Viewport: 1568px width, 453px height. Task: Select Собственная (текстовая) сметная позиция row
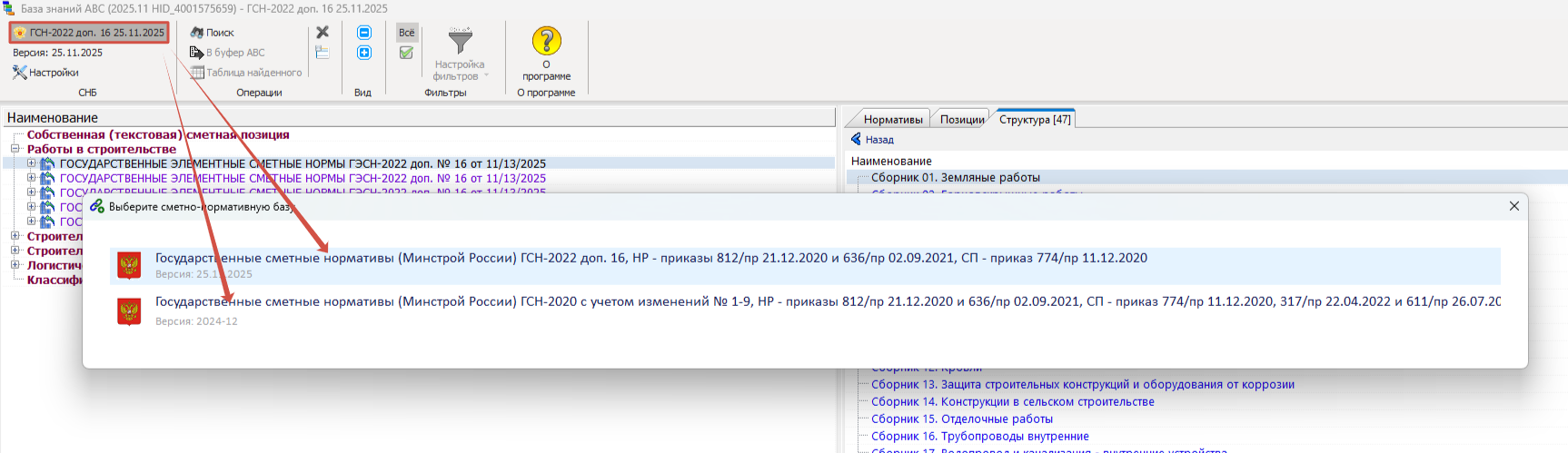point(158,134)
